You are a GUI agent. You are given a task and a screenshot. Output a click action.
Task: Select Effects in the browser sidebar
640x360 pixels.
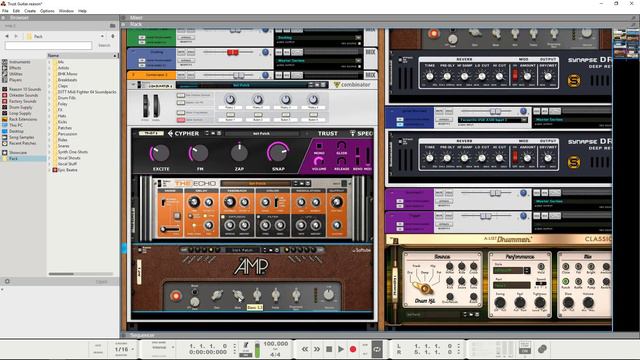click(x=15, y=68)
